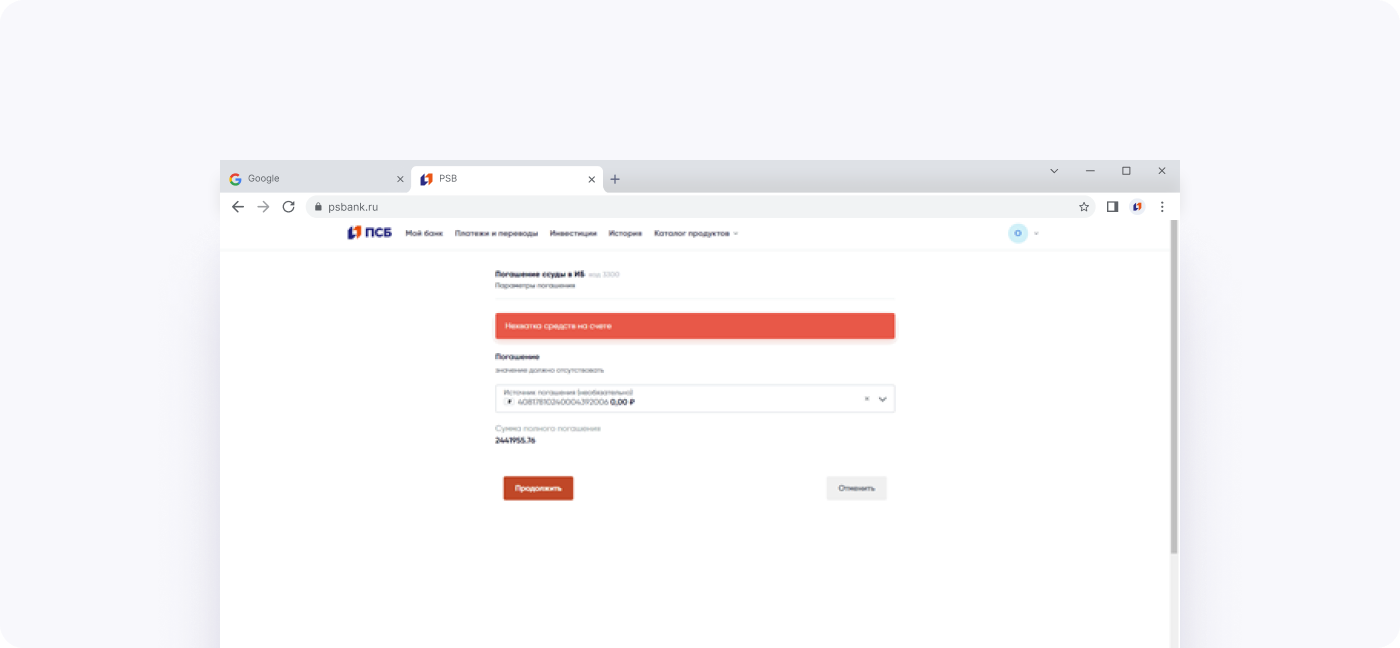Screen dimensions: 1400x648
Task: Click the user avatar circle
Action: pos(1018,233)
